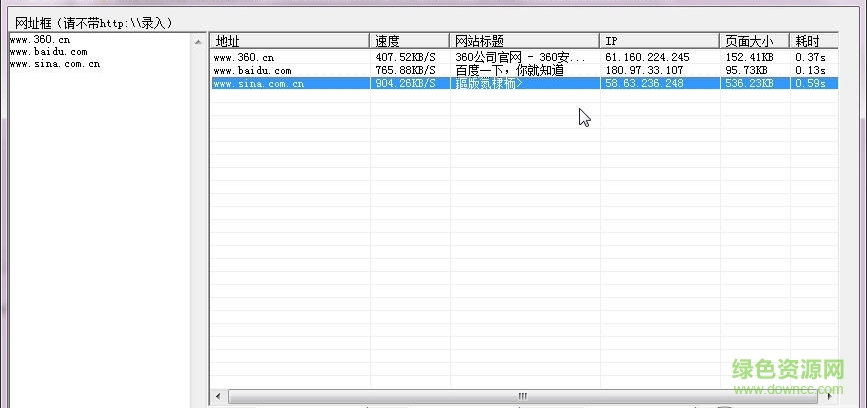The height and width of the screenshot is (408, 867).
Task: Click speed value 904.26KB/S
Action: click(x=405, y=83)
